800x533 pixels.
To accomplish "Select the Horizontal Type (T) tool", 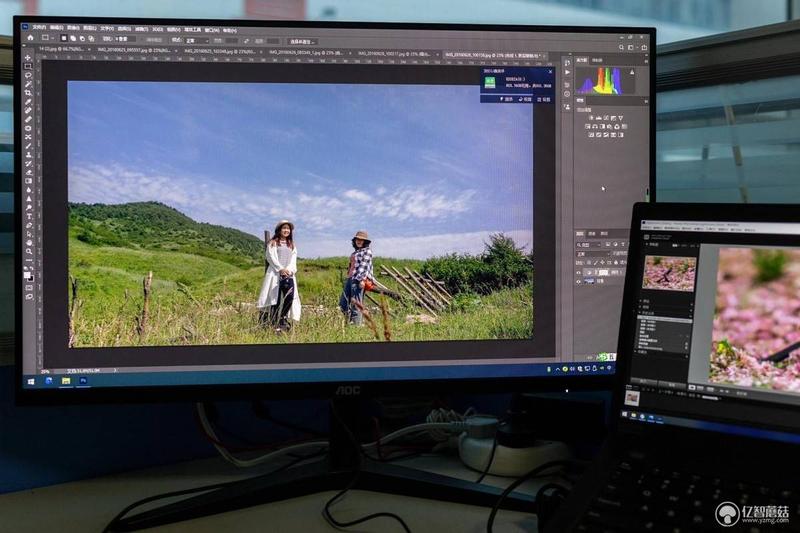I will coord(29,217).
